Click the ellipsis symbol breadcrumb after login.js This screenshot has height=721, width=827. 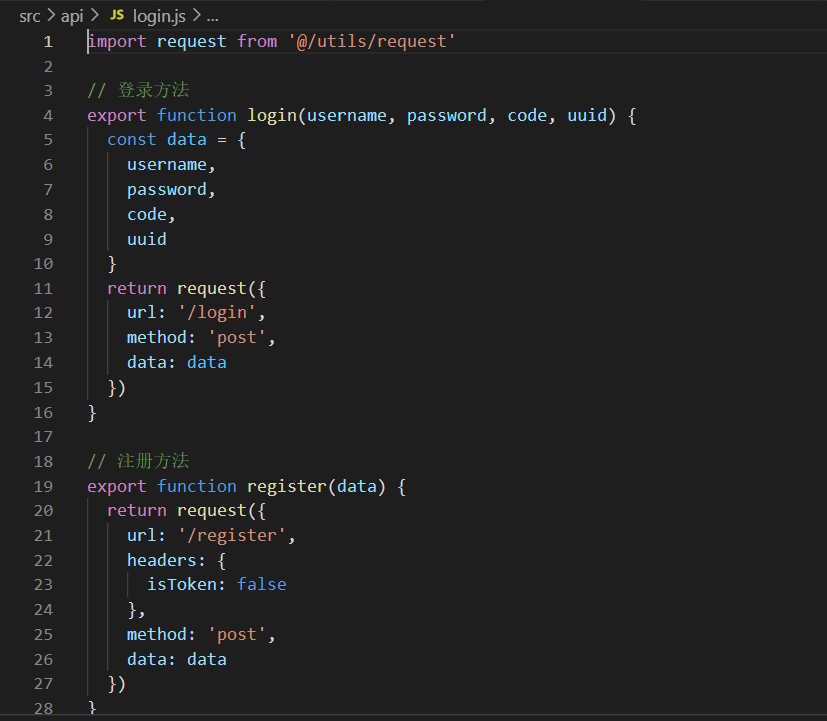[x=211, y=16]
